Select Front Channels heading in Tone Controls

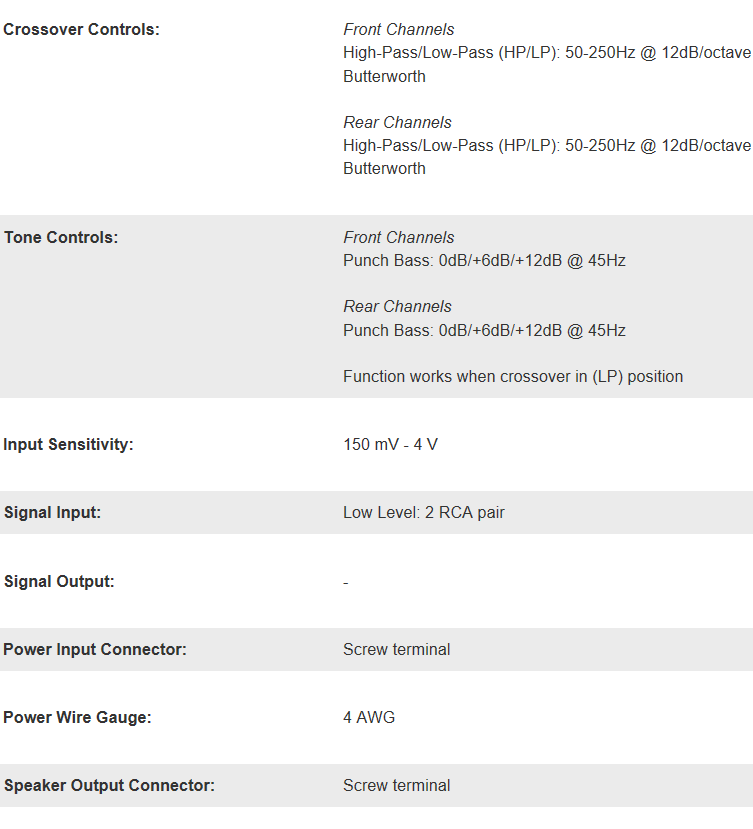(398, 238)
